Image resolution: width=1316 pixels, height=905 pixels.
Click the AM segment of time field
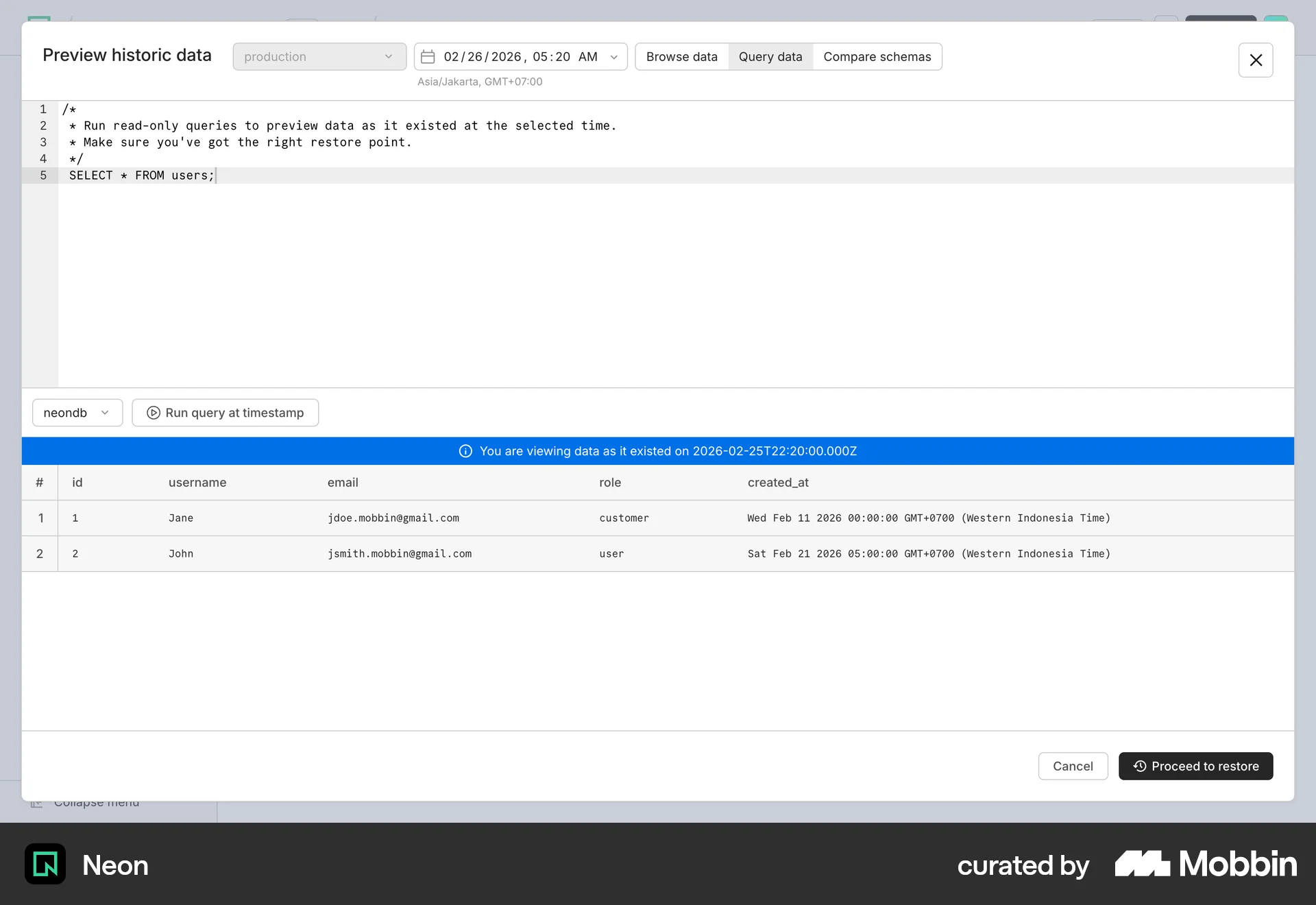click(587, 57)
